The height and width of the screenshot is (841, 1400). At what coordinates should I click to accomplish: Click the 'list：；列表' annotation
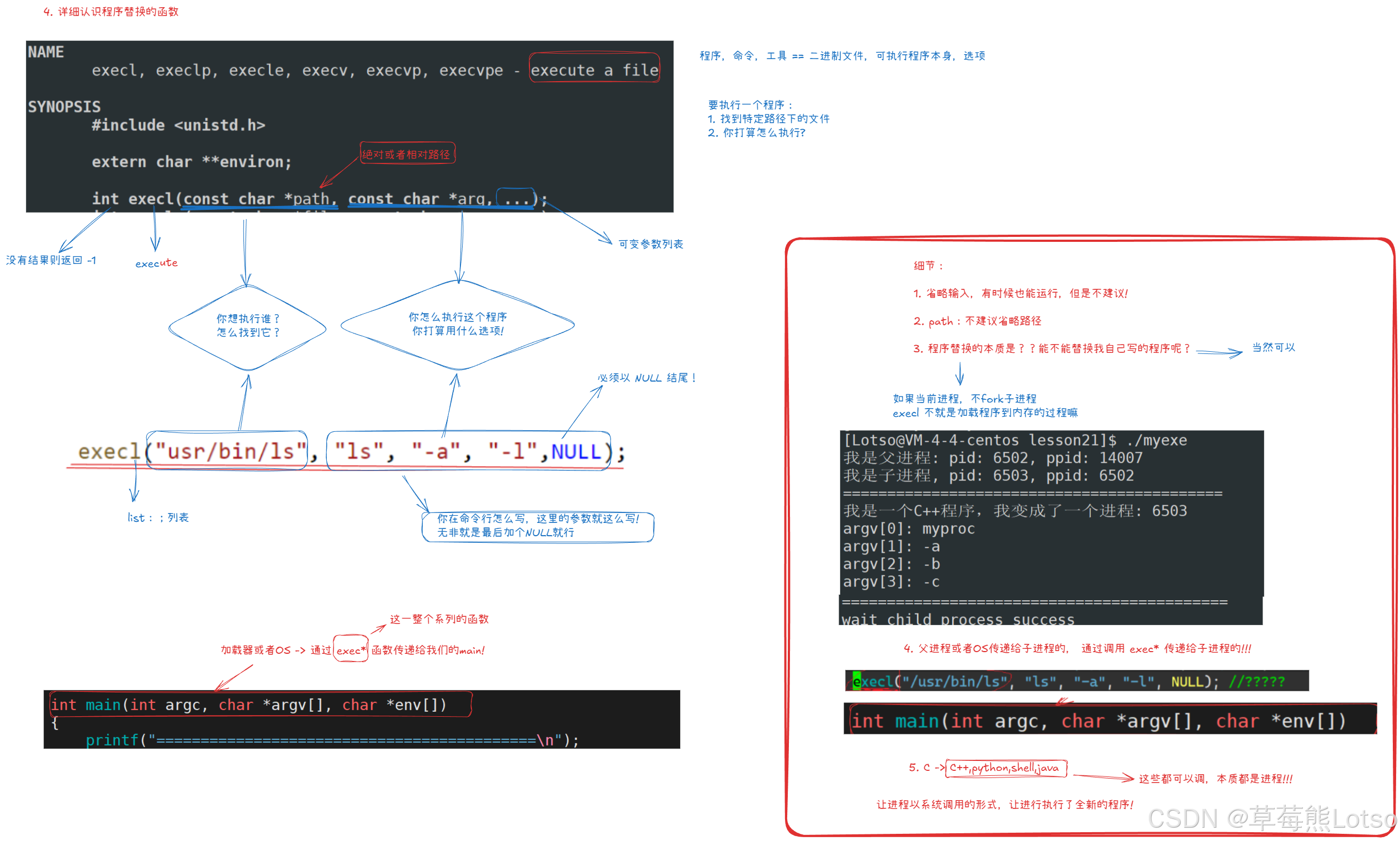(x=158, y=517)
